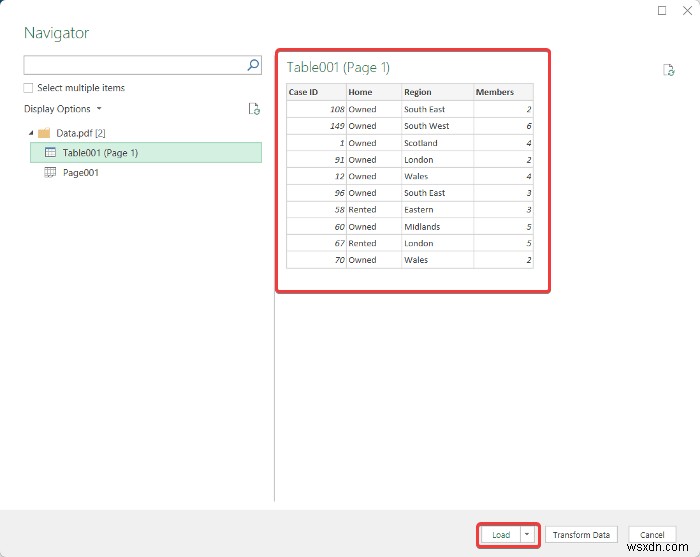Click the Case ID cell 96
The height and width of the screenshot is (557, 700).
pyautogui.click(x=317, y=193)
